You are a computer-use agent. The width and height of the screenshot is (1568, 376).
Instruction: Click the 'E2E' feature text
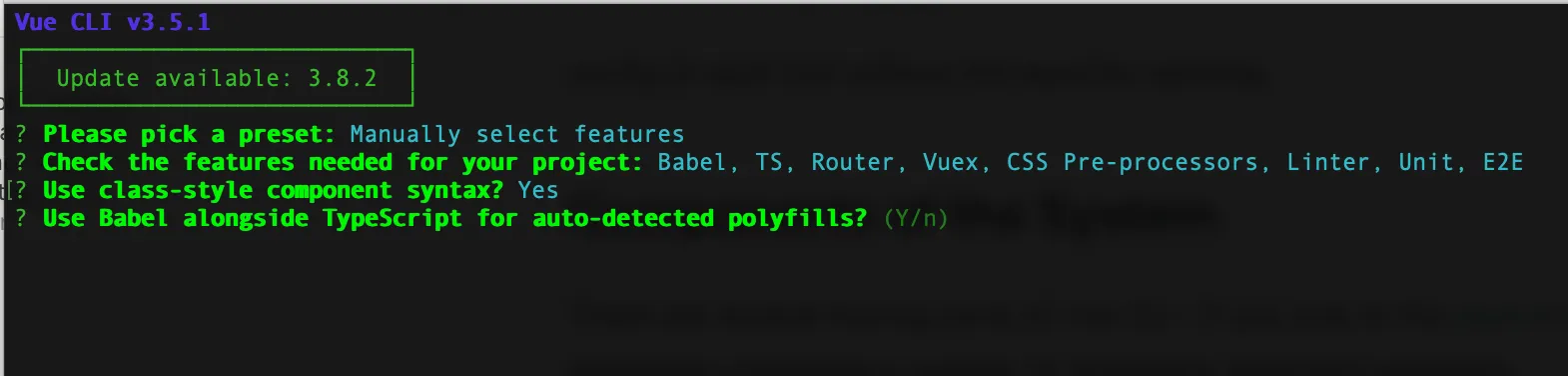tap(1503, 162)
